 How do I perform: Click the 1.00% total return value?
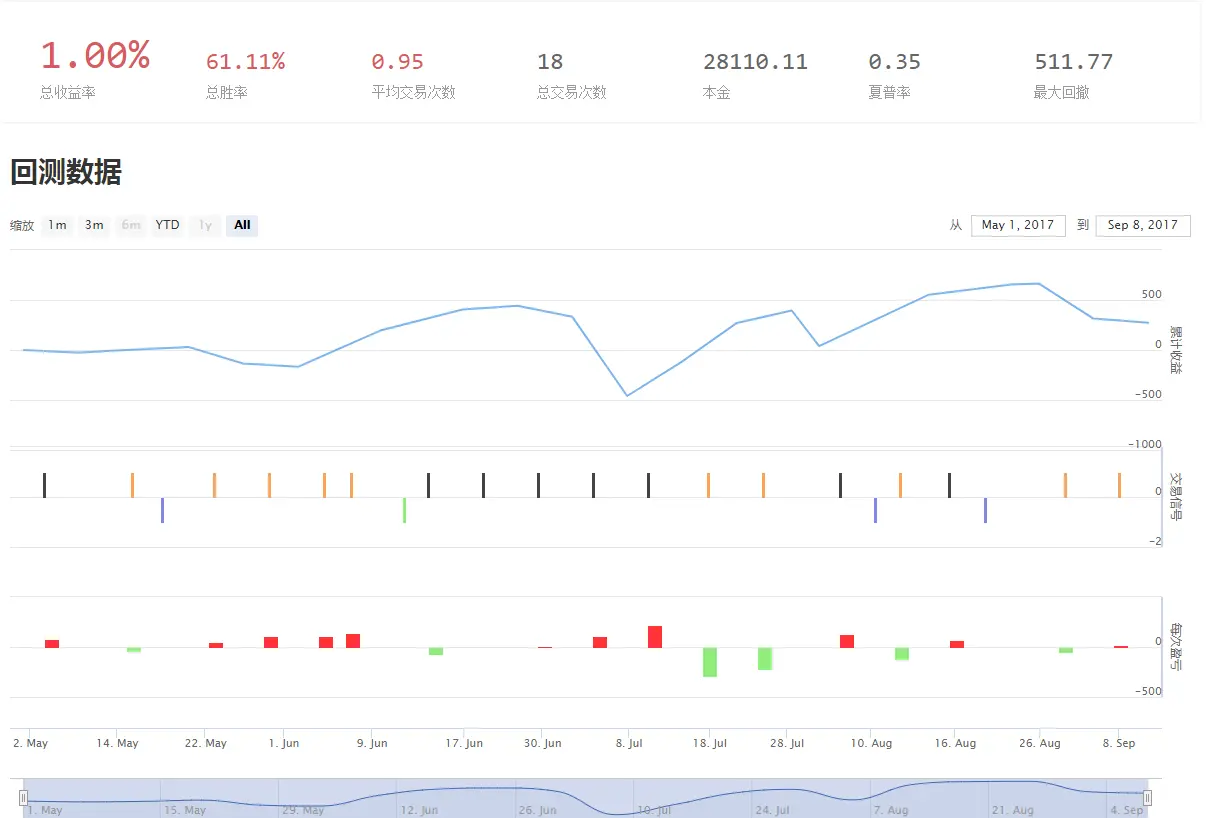pyautogui.click(x=95, y=56)
